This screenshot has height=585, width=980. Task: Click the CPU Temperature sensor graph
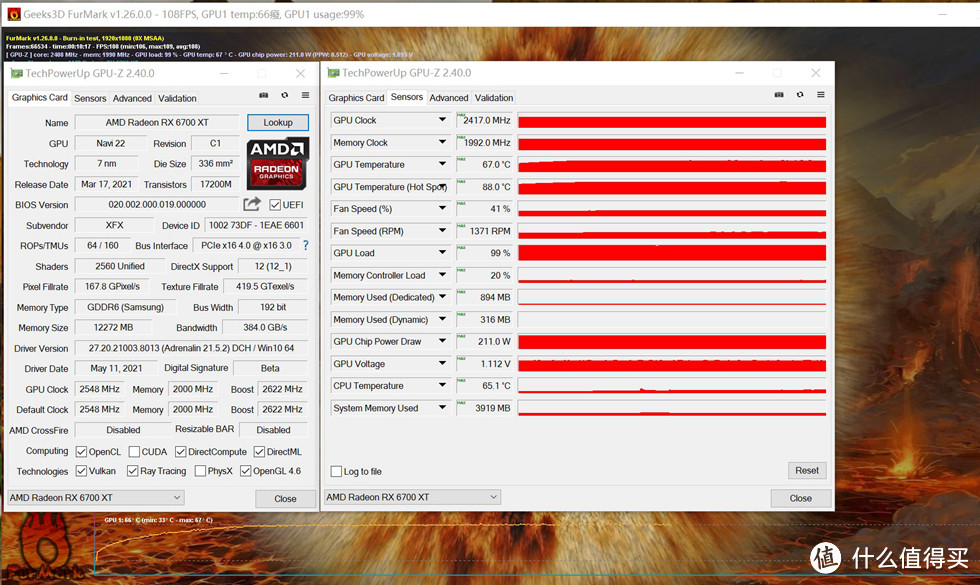click(672, 386)
